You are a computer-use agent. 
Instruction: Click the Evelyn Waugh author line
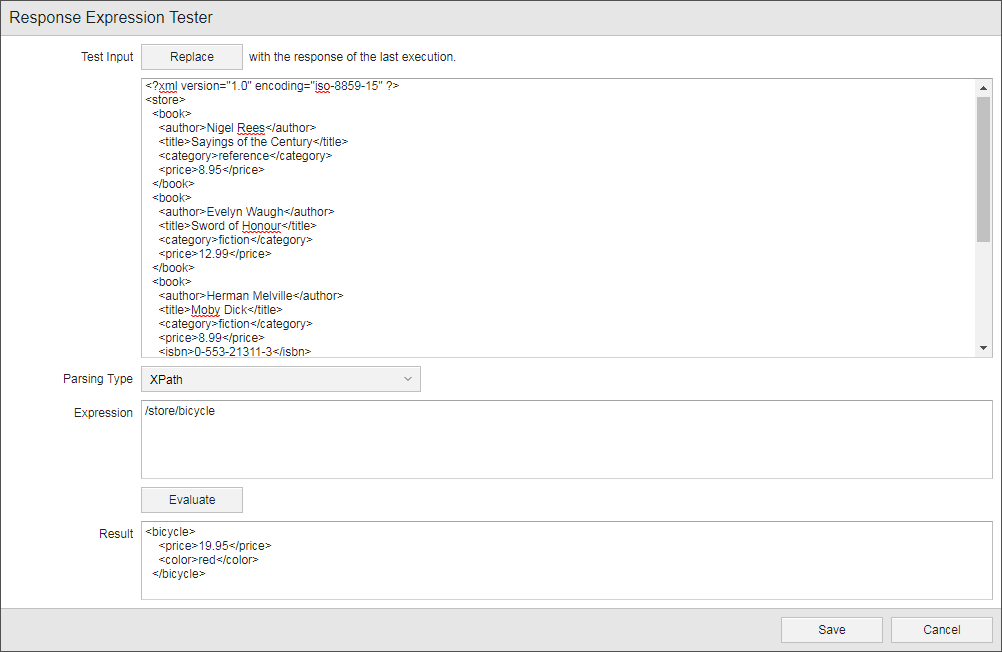click(x=245, y=212)
